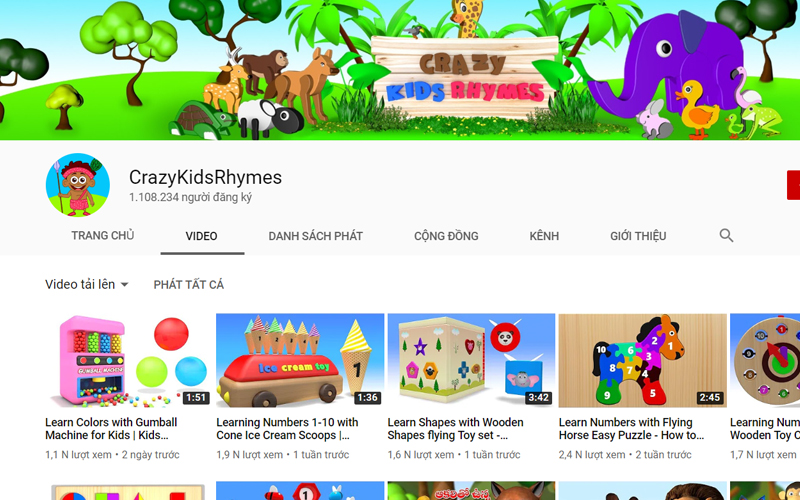Expand the "Video tải lên" dropdown
The image size is (800, 500).
(x=87, y=285)
